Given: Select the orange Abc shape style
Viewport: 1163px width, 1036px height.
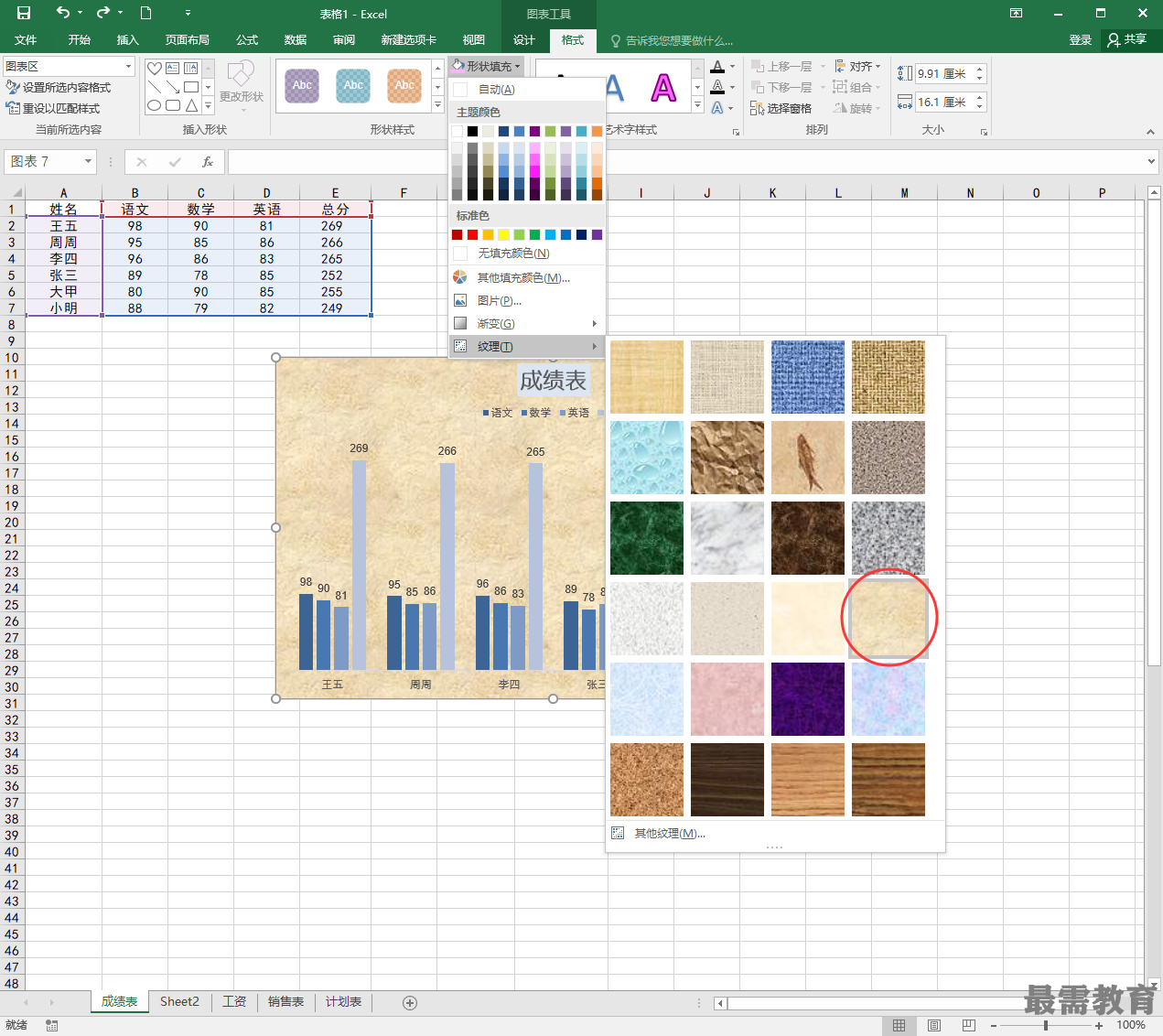Looking at the screenshot, I should (404, 85).
